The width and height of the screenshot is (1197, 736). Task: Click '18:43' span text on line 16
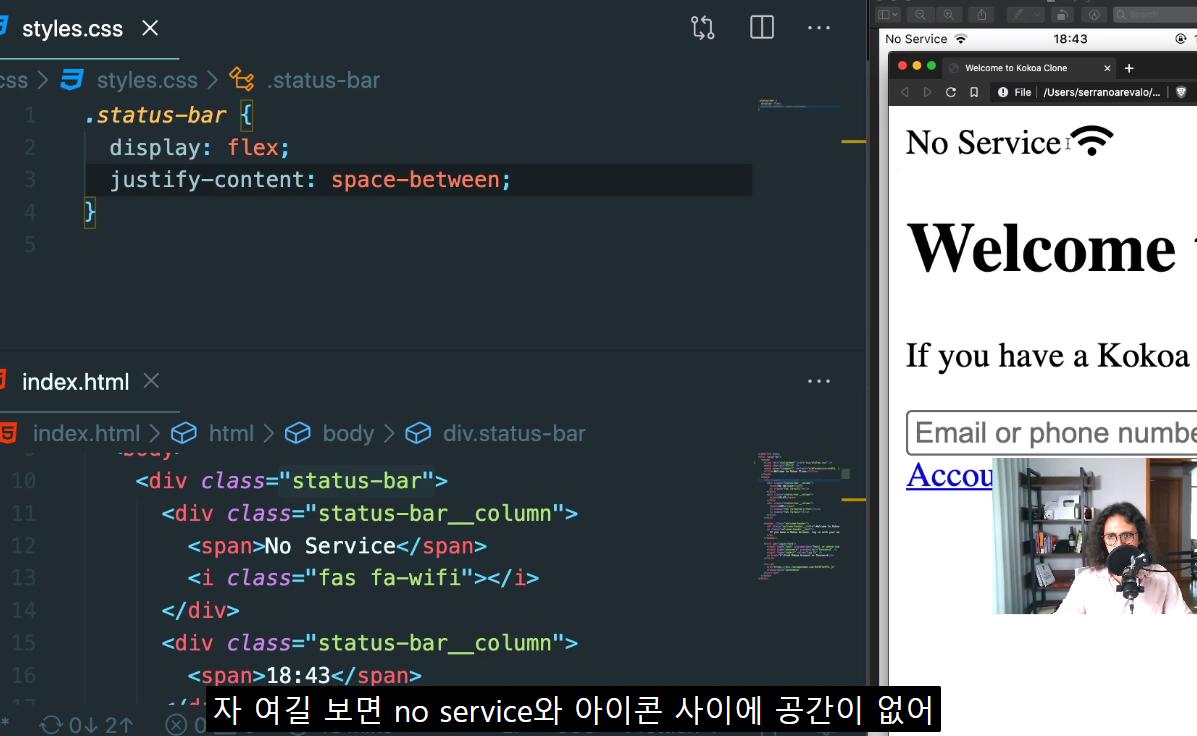[298, 676]
